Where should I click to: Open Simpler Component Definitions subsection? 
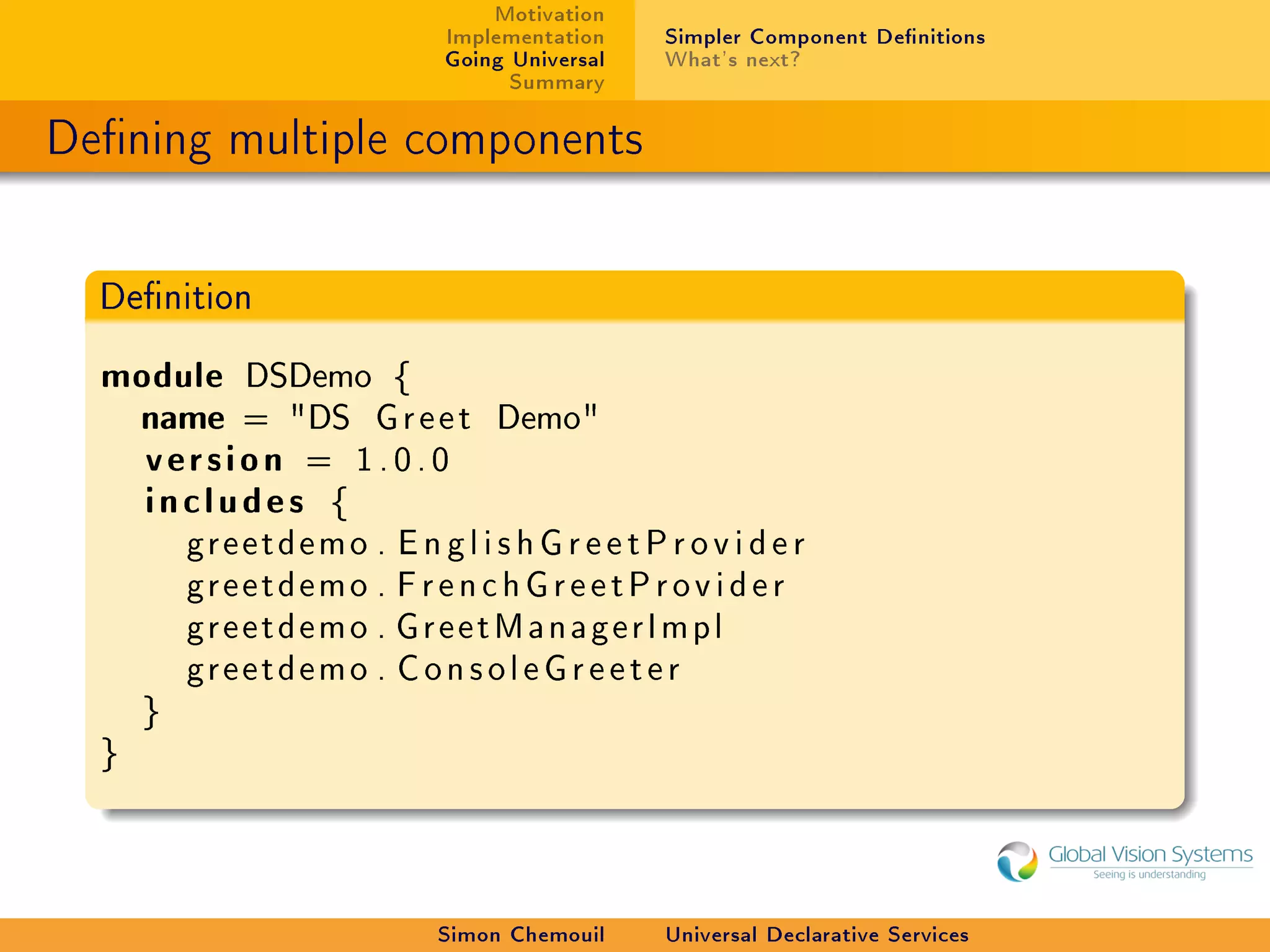825,37
